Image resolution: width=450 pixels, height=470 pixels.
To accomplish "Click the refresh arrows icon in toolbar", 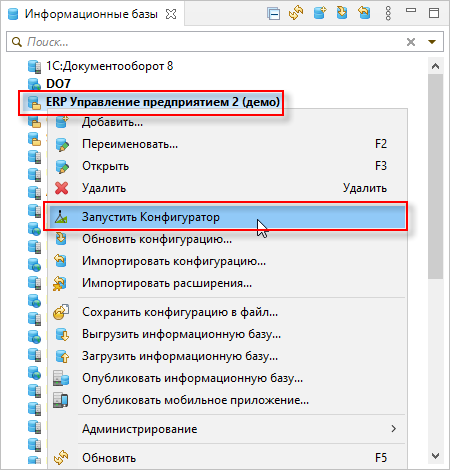I will click(x=296, y=14).
